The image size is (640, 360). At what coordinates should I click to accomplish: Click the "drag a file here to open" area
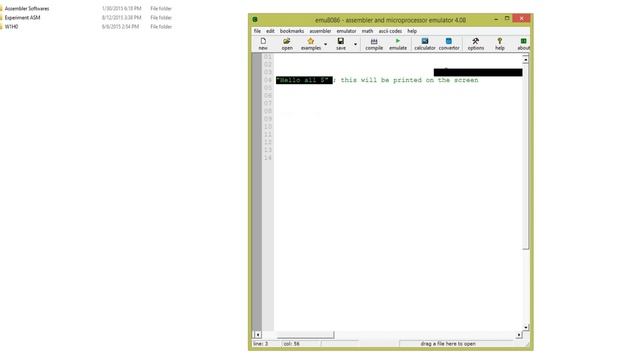(448, 344)
